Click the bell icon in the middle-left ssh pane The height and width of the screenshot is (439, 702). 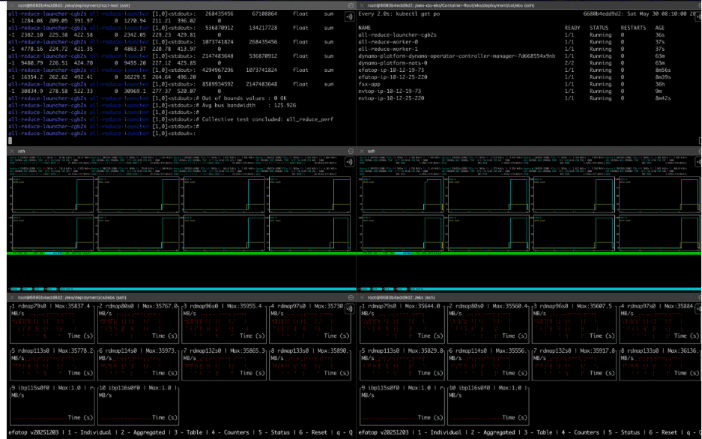click(x=349, y=162)
